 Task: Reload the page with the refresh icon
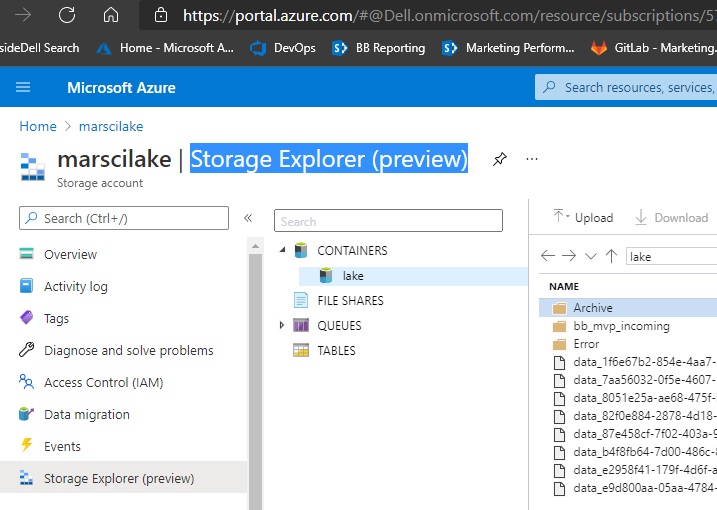coord(67,15)
